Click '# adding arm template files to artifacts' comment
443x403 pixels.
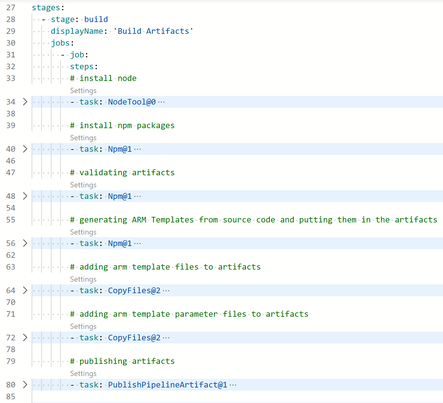(x=165, y=267)
